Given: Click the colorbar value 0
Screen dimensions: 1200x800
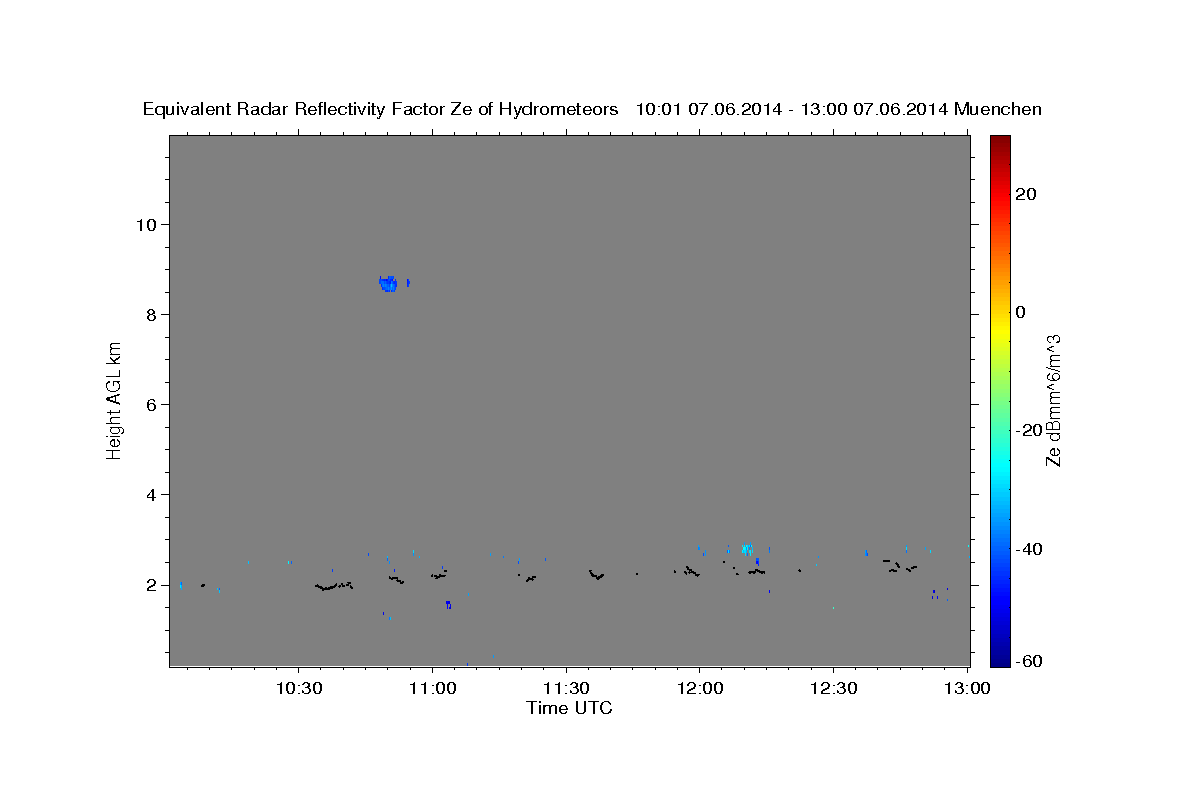Looking at the screenshot, I should pyautogui.click(x=1020, y=312).
